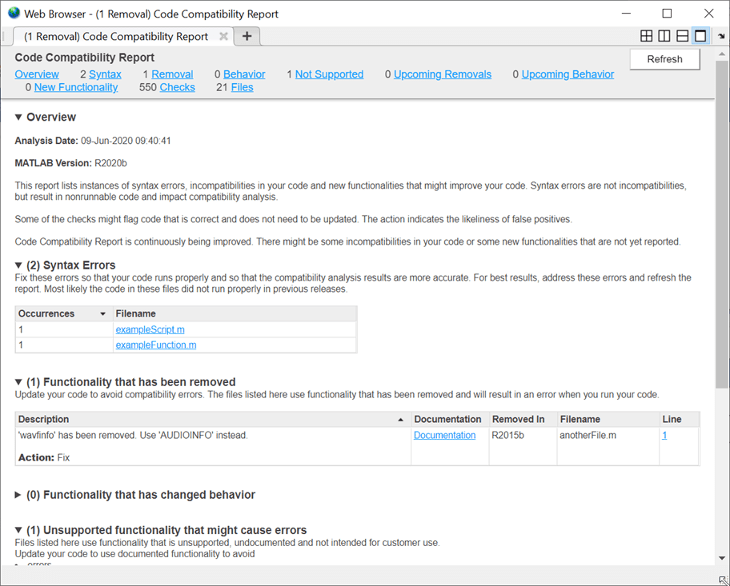Click the vertical scrollbar thumb
The height and width of the screenshot is (586, 730).
click(x=722, y=223)
